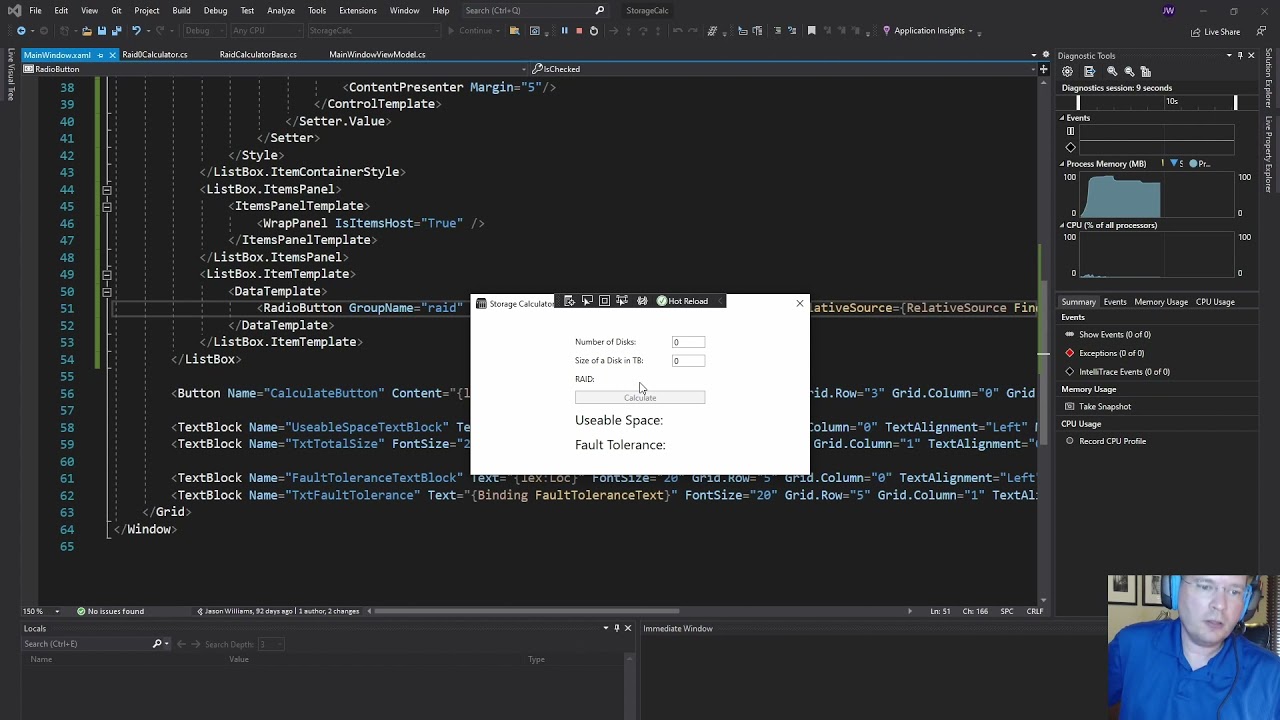Click the pause icon in Events track

pos(1070,131)
